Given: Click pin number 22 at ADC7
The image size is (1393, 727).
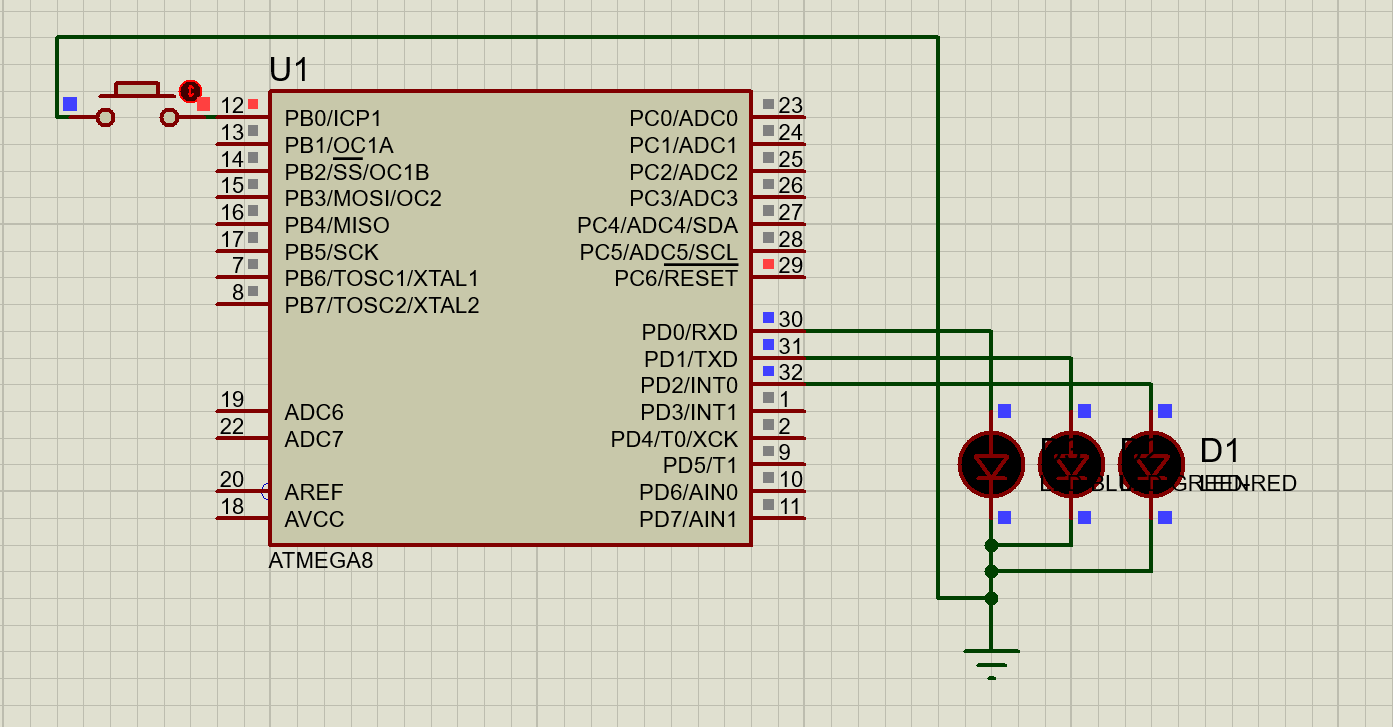Looking at the screenshot, I should pos(232,426).
